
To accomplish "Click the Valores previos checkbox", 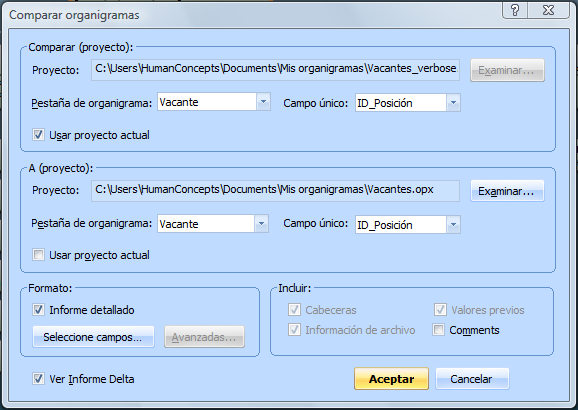I will (x=440, y=310).
